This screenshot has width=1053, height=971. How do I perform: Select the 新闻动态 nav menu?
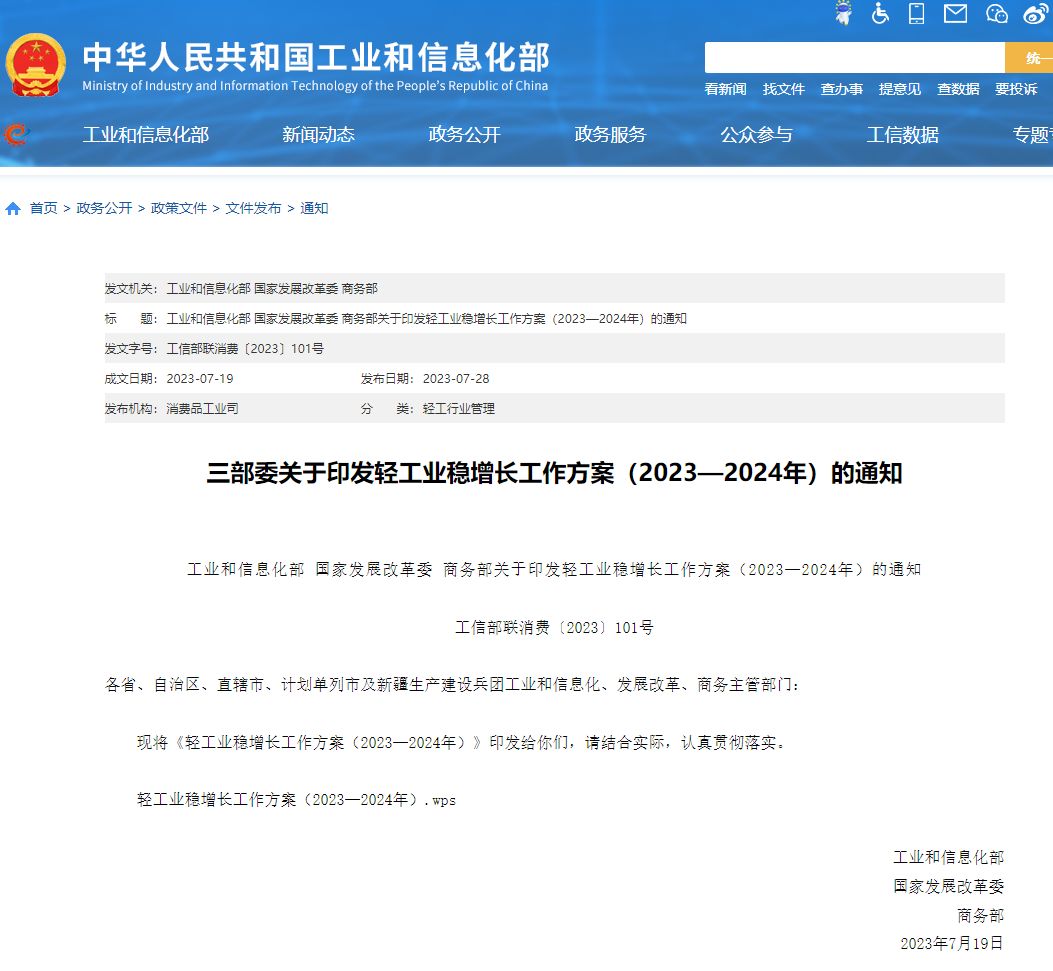[x=318, y=135]
